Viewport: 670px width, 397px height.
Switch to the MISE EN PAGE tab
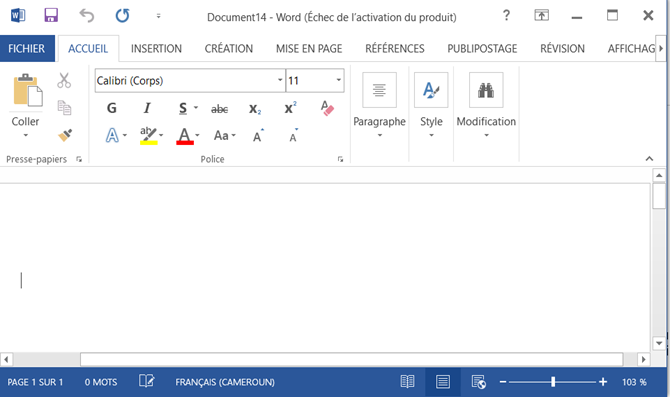pyautogui.click(x=309, y=49)
